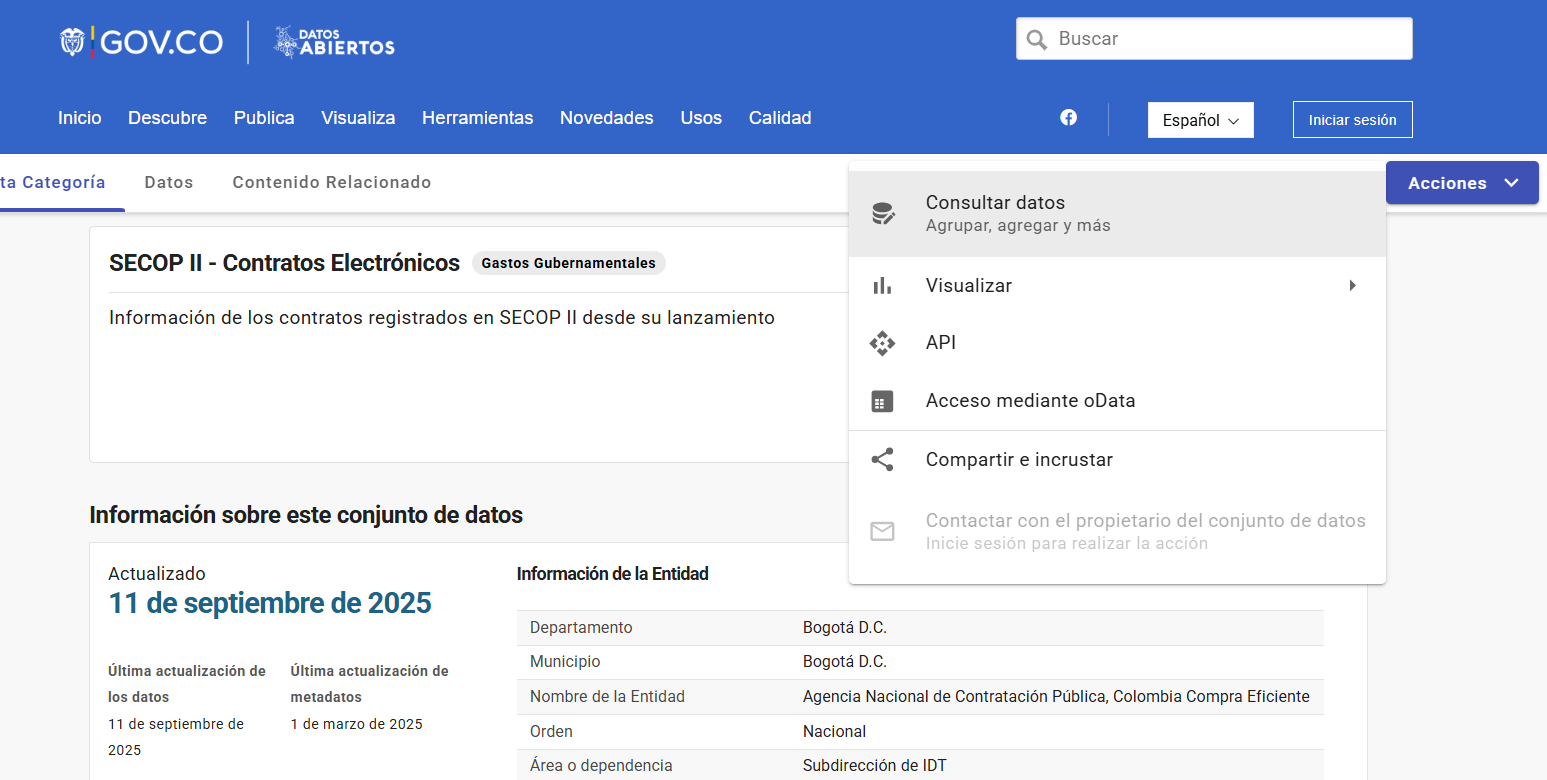
Task: Click the Iniciar sesión button
Action: pos(1352,120)
